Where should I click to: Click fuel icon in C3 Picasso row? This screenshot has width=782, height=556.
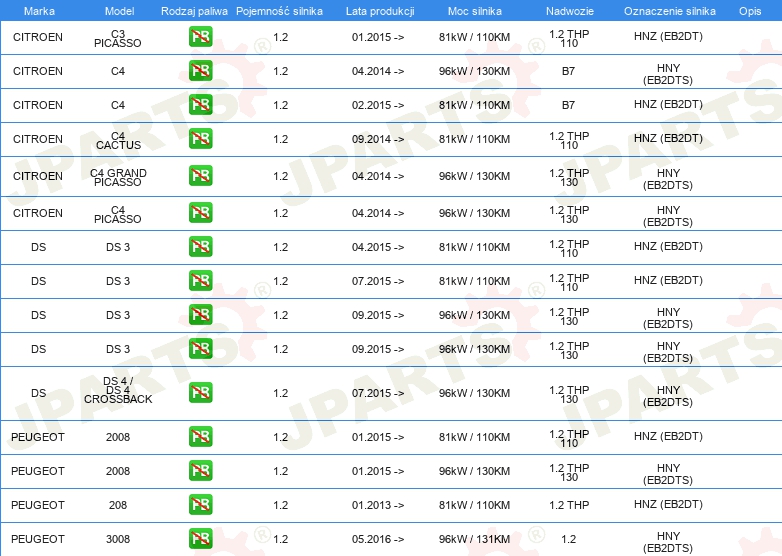click(200, 37)
